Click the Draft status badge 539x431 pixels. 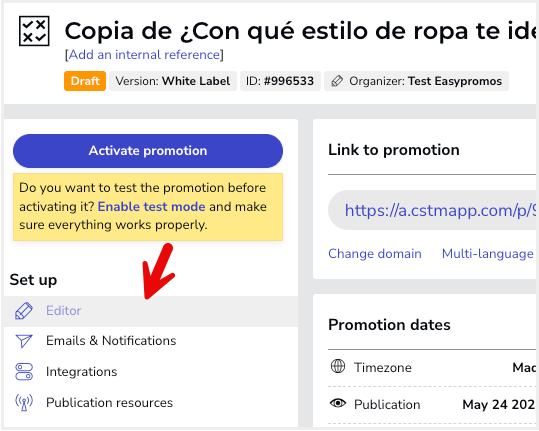point(85,81)
